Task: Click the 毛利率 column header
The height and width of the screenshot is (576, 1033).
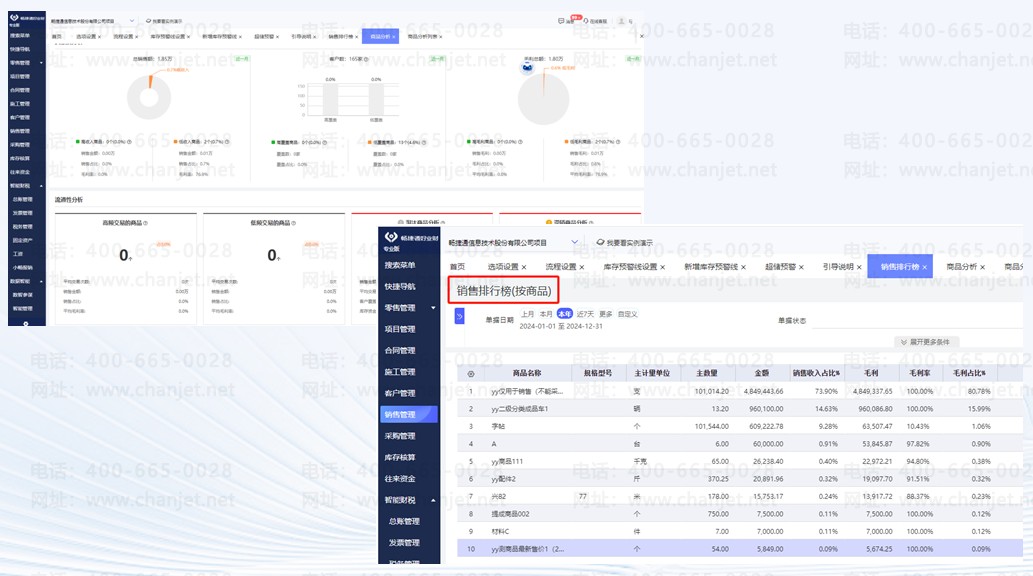Action: click(x=919, y=373)
